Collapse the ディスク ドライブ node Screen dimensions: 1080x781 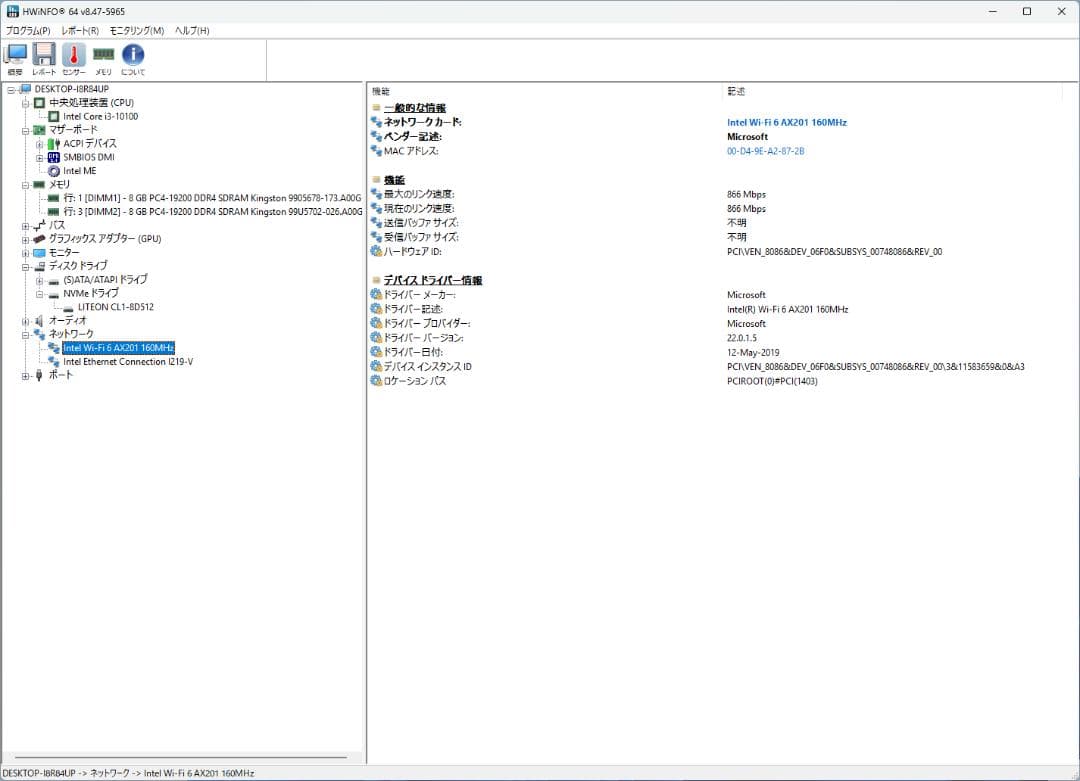point(25,267)
